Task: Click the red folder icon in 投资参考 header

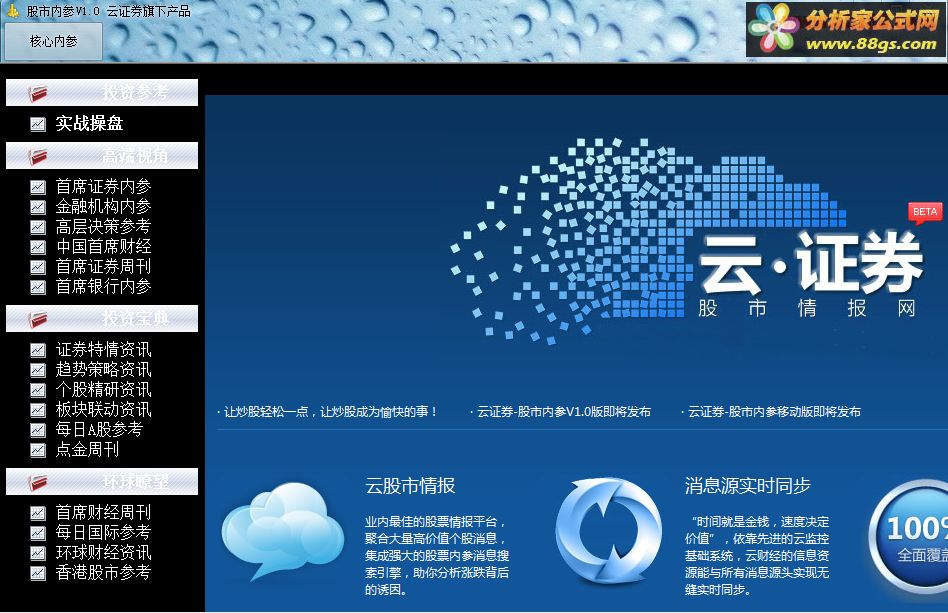Action: tap(37, 93)
